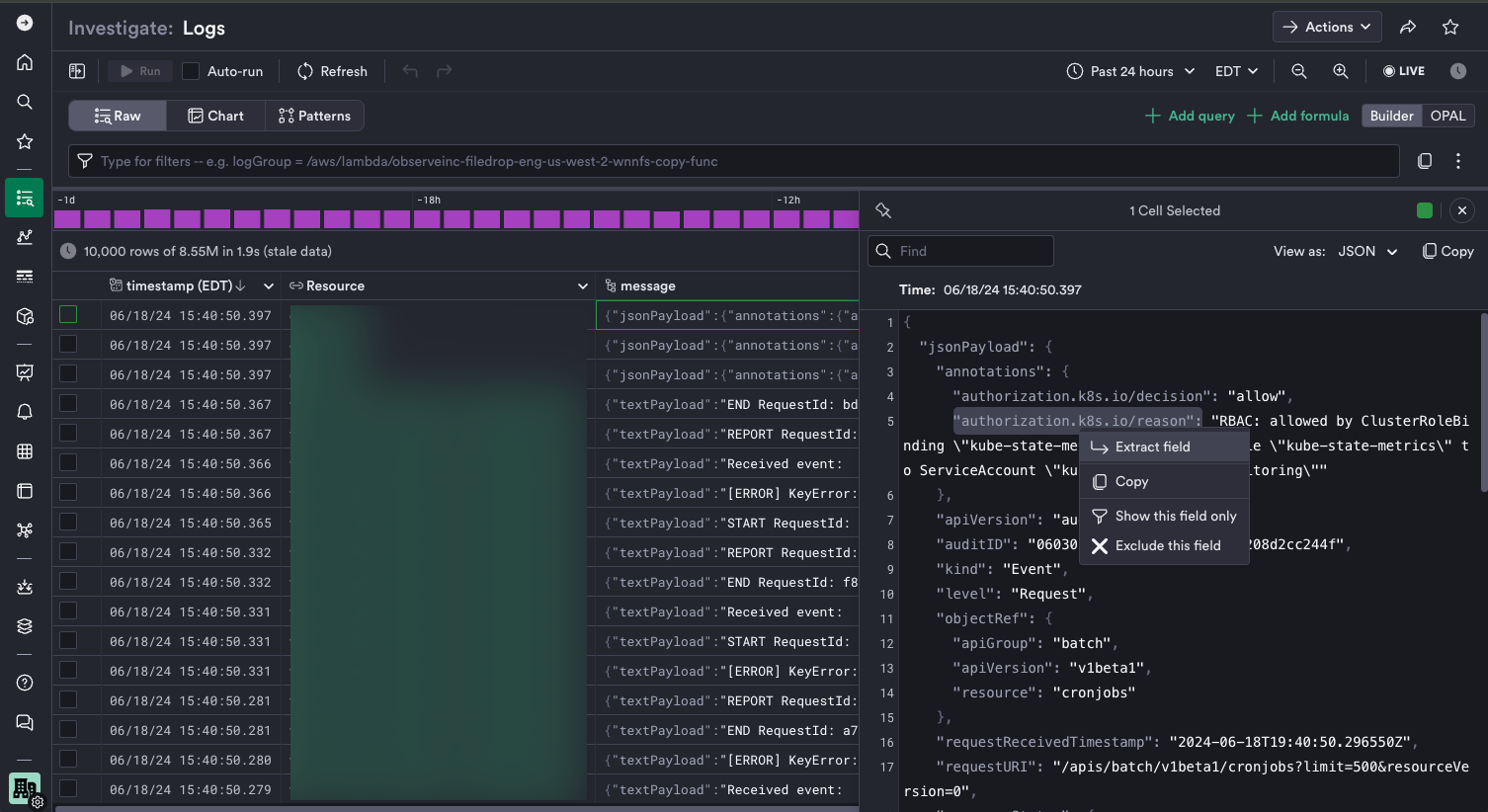Switch to Builder mode

pyautogui.click(x=1391, y=116)
